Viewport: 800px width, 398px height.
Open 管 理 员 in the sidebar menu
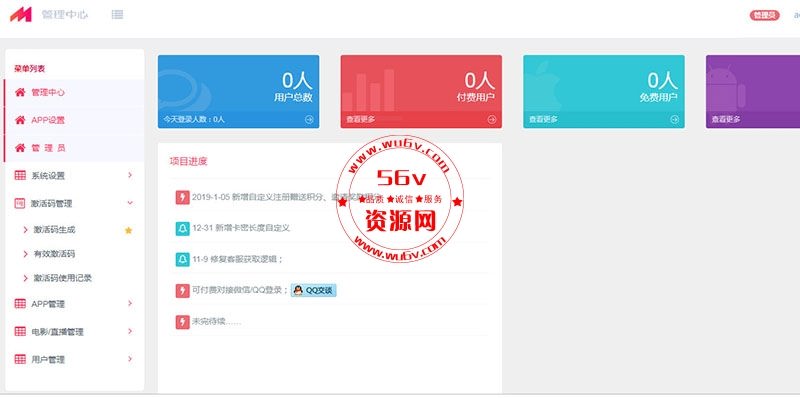[x=74, y=148]
